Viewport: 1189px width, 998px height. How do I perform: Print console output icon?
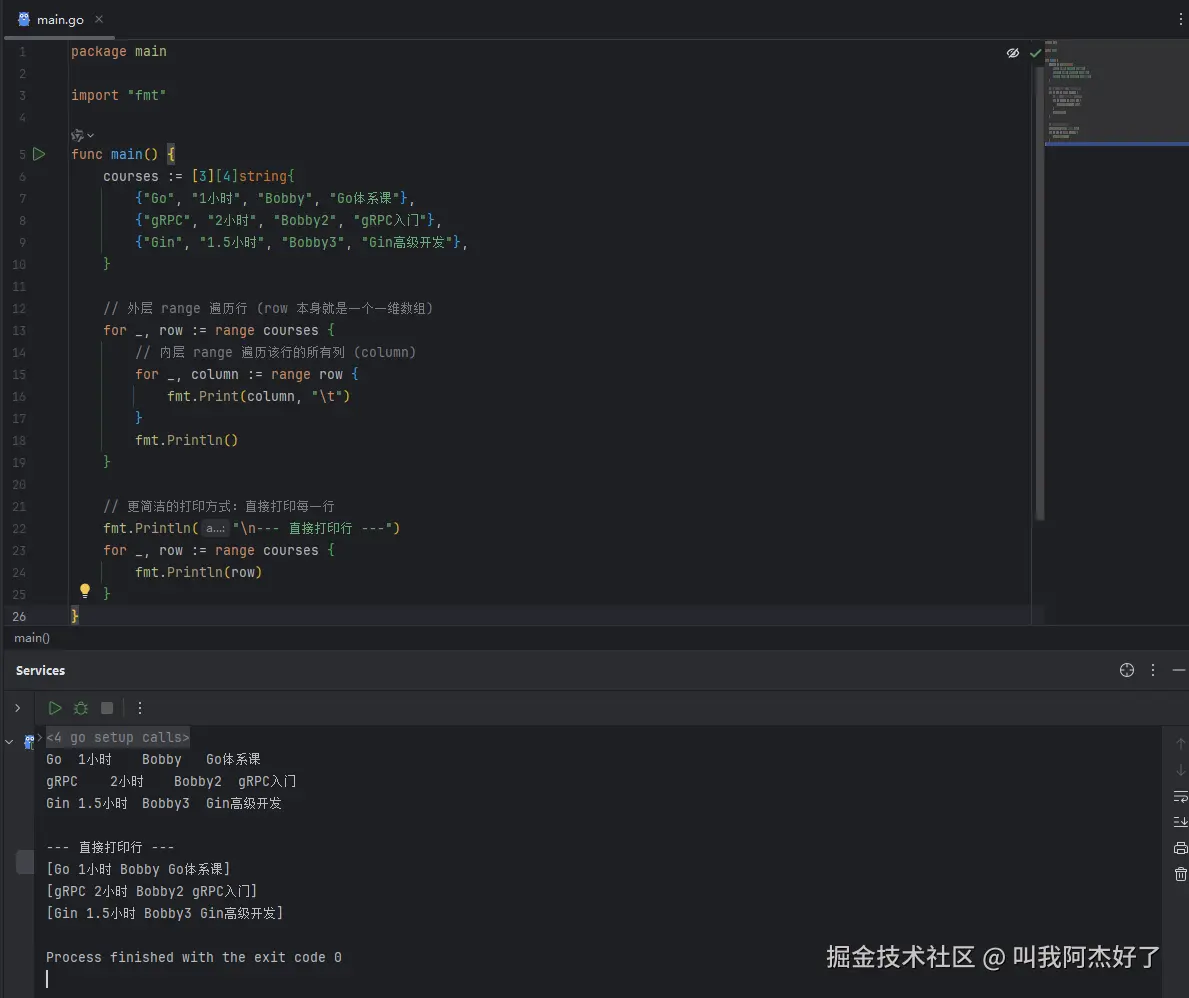1180,848
